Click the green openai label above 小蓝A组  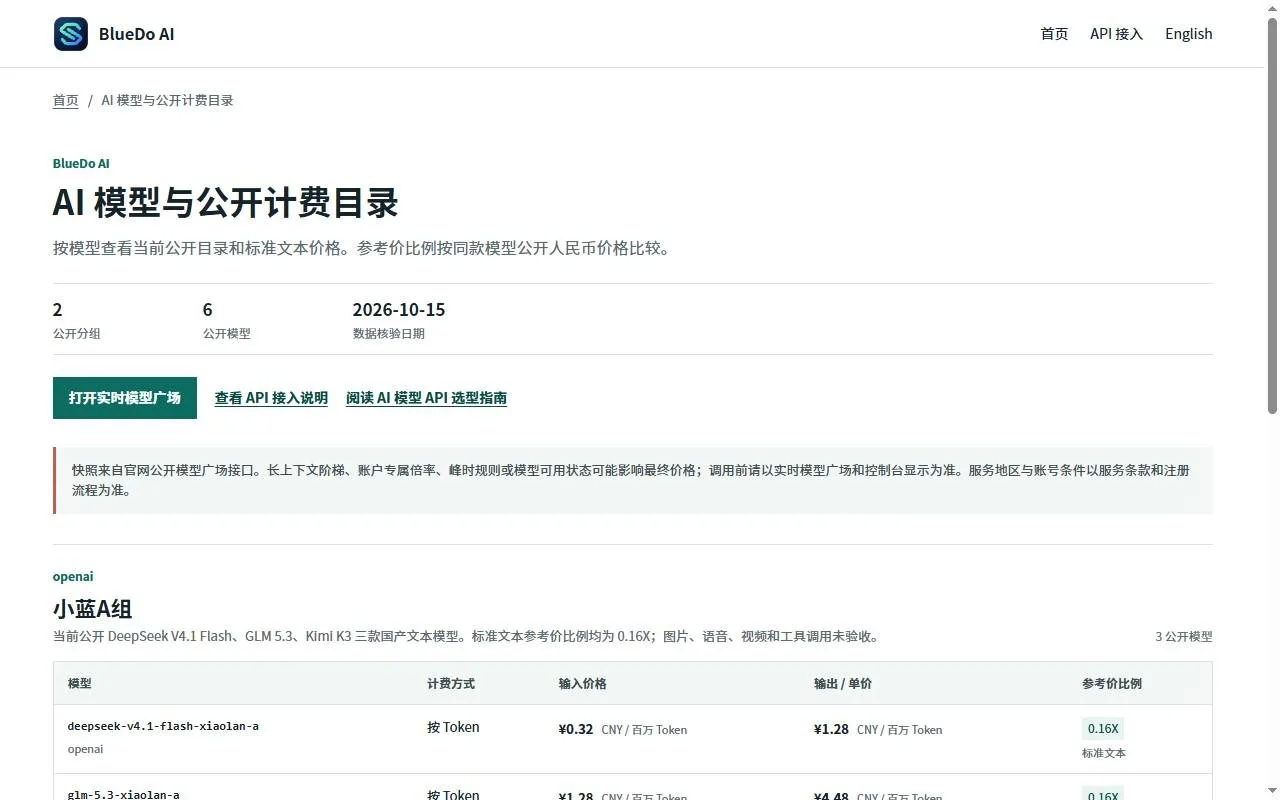[x=73, y=577]
